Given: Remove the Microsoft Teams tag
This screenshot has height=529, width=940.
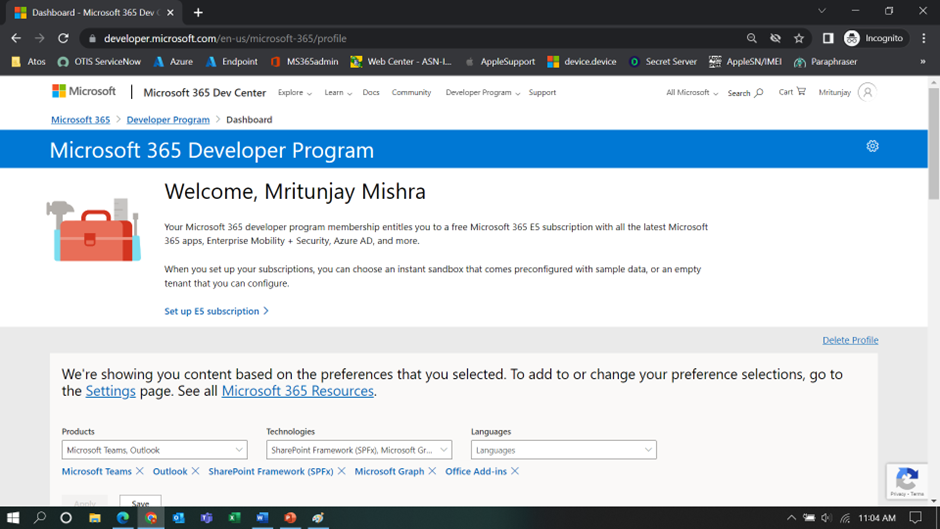Looking at the screenshot, I should [x=140, y=471].
